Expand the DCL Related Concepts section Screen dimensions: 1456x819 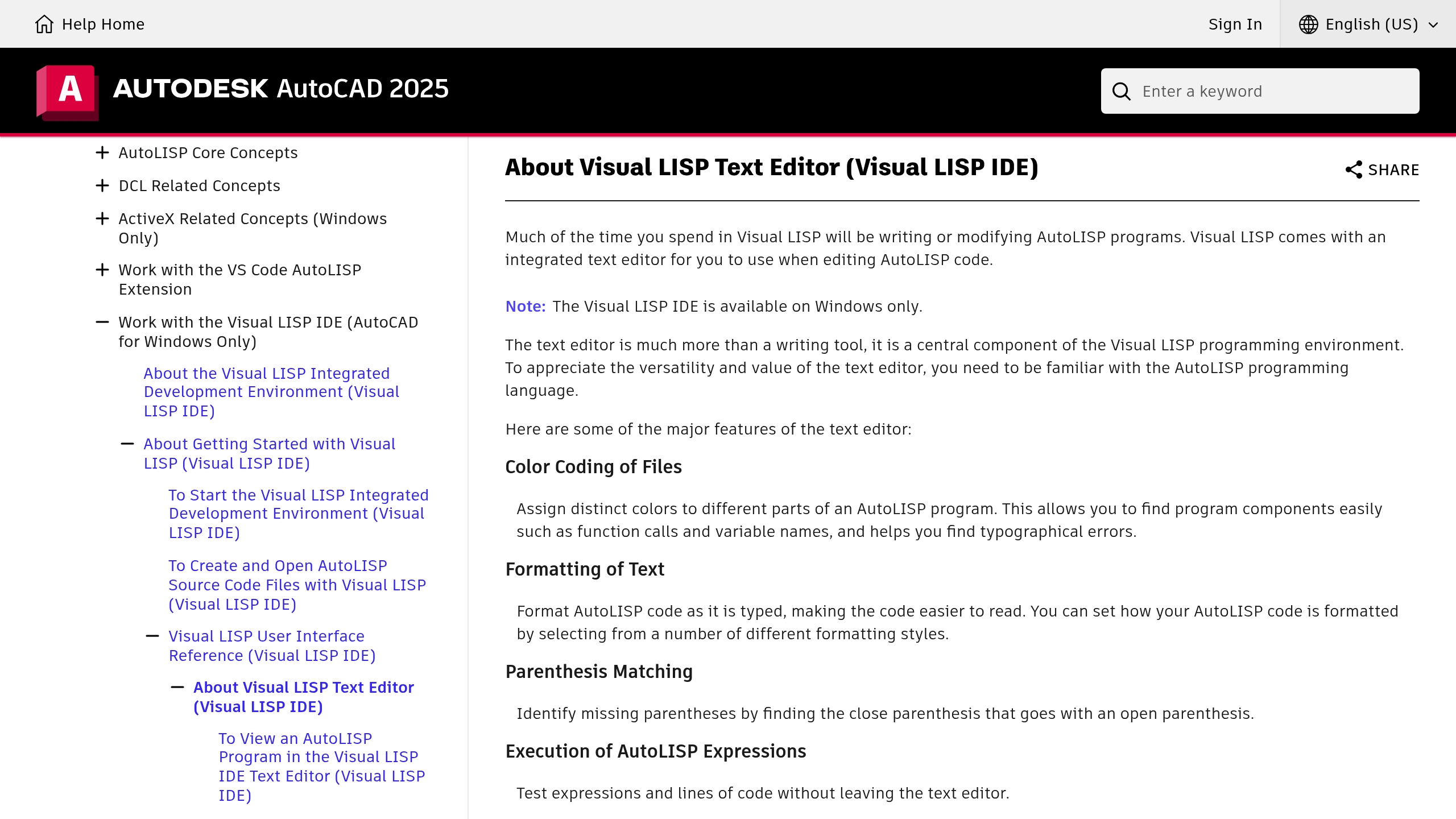click(102, 185)
